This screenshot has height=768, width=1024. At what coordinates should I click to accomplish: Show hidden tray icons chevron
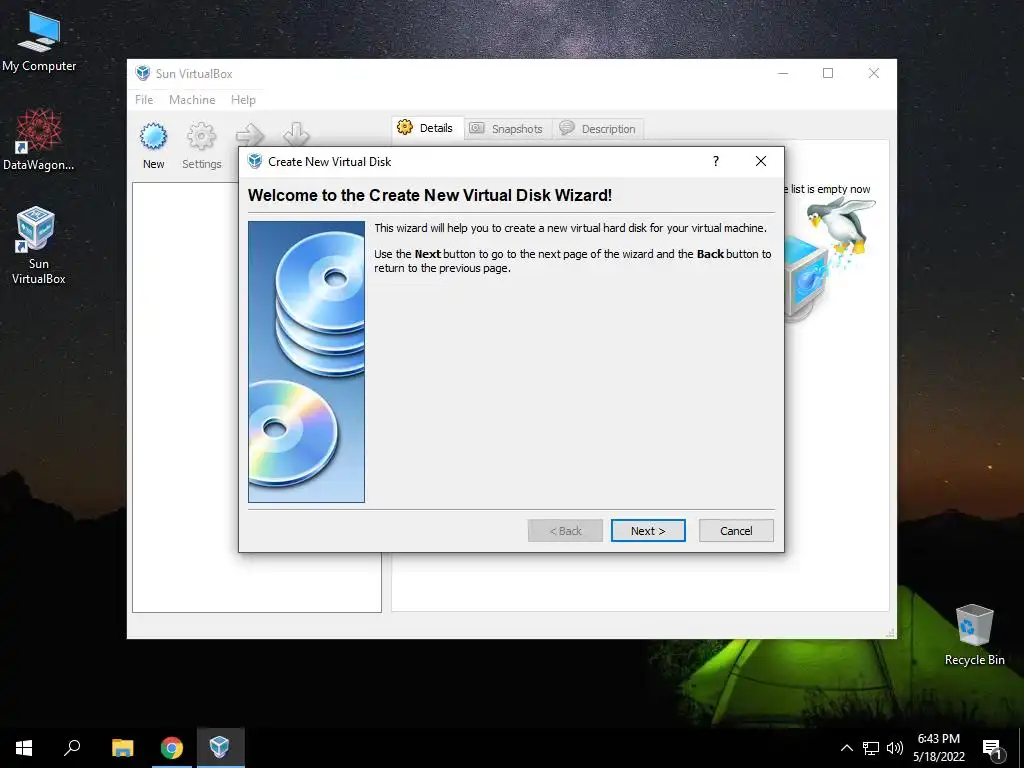tap(846, 748)
